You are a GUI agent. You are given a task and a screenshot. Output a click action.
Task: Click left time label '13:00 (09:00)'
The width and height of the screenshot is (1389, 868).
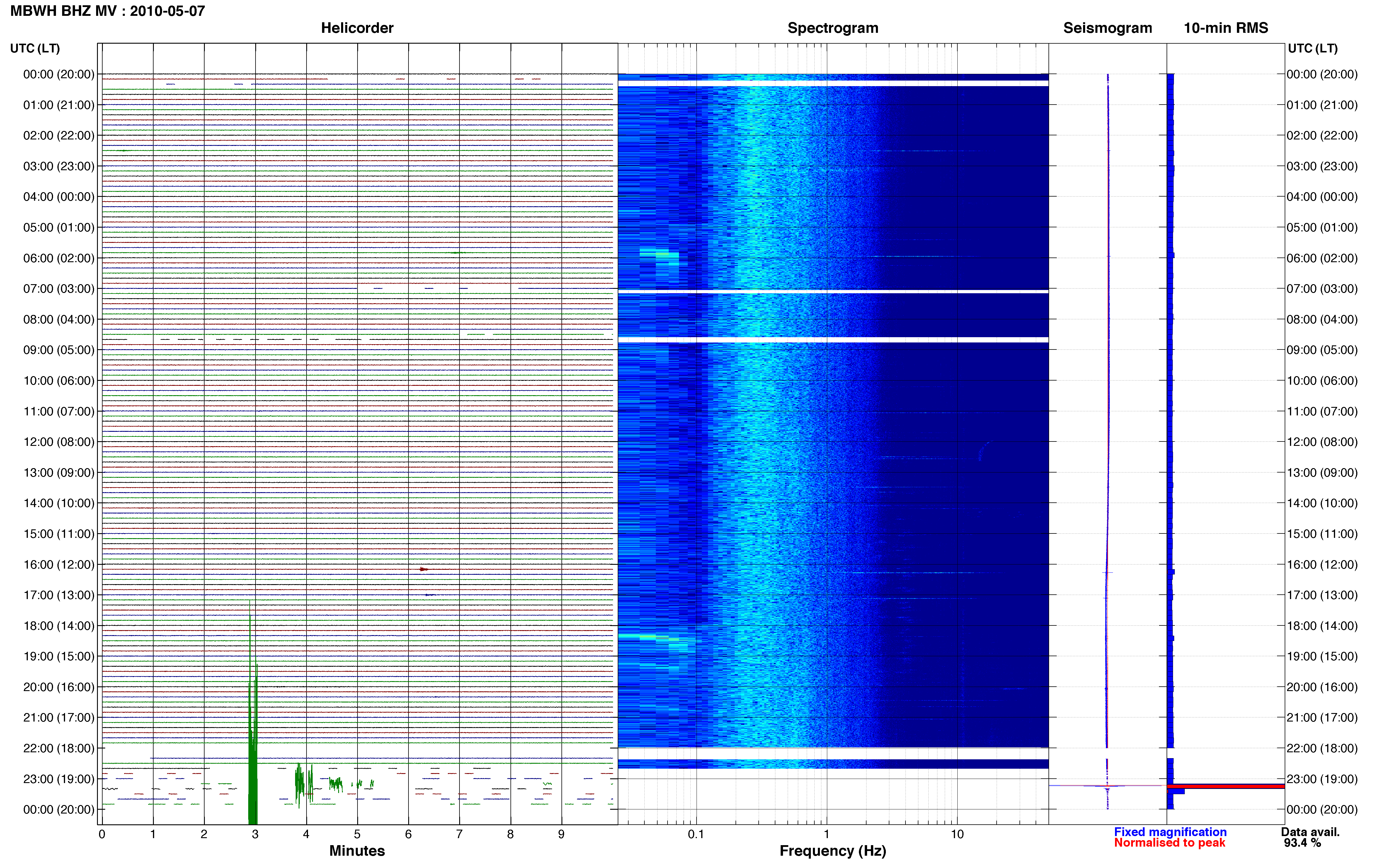coord(59,473)
